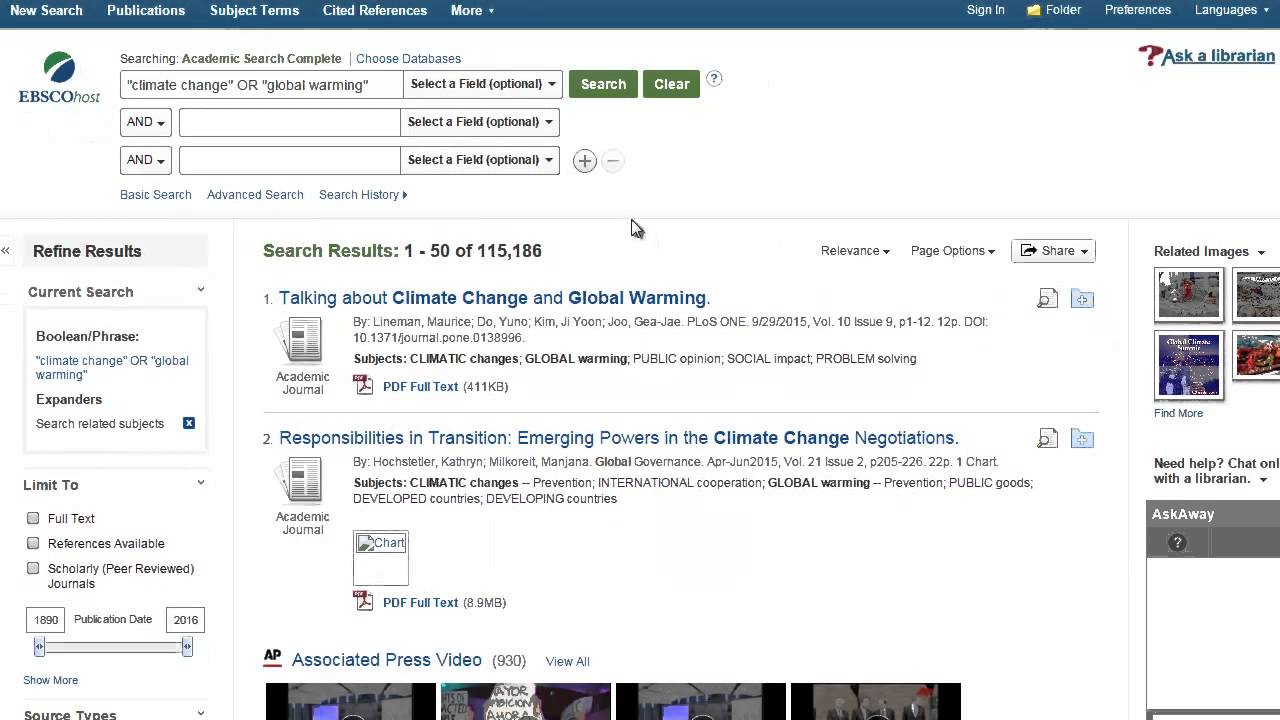This screenshot has height=720, width=1280.
Task: Click the right handle of the publication date slider
Action: click(x=187, y=648)
